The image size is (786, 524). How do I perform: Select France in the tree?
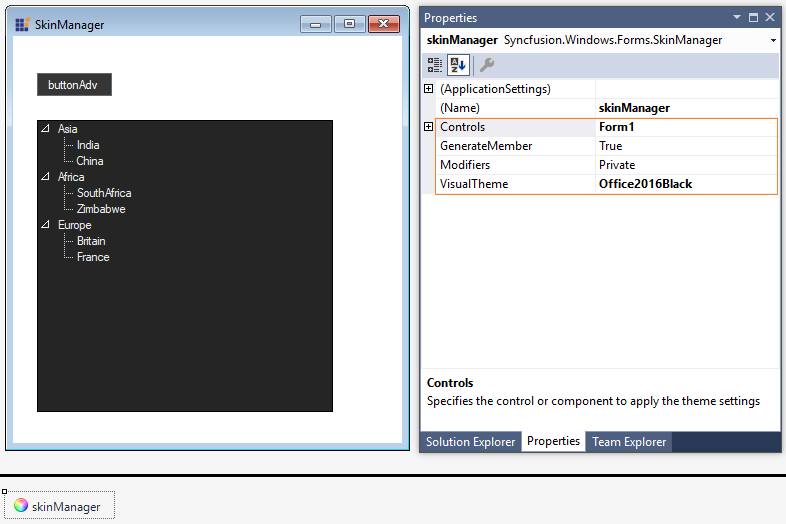(93, 257)
